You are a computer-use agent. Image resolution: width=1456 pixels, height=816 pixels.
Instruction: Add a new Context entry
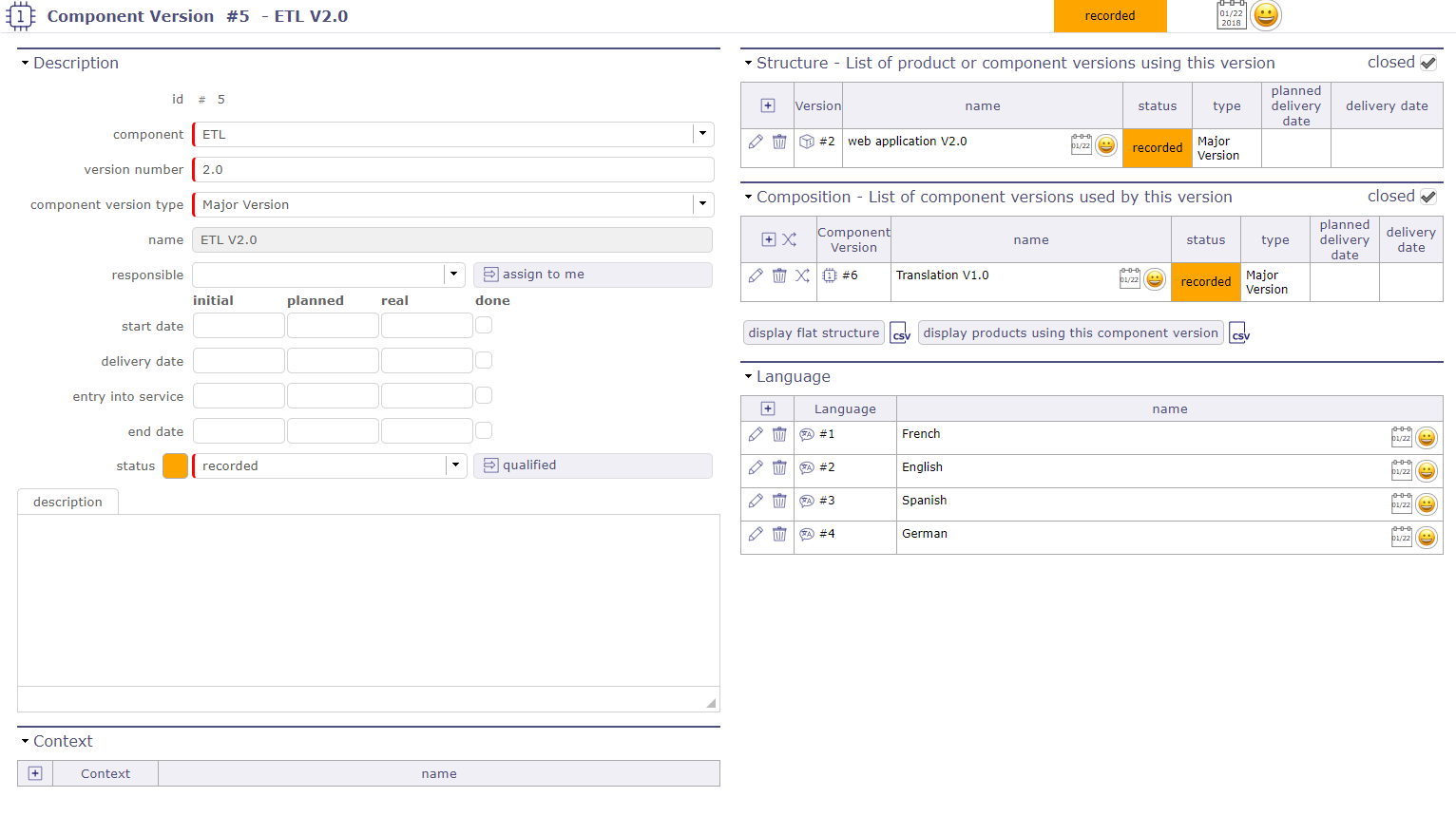[x=35, y=773]
